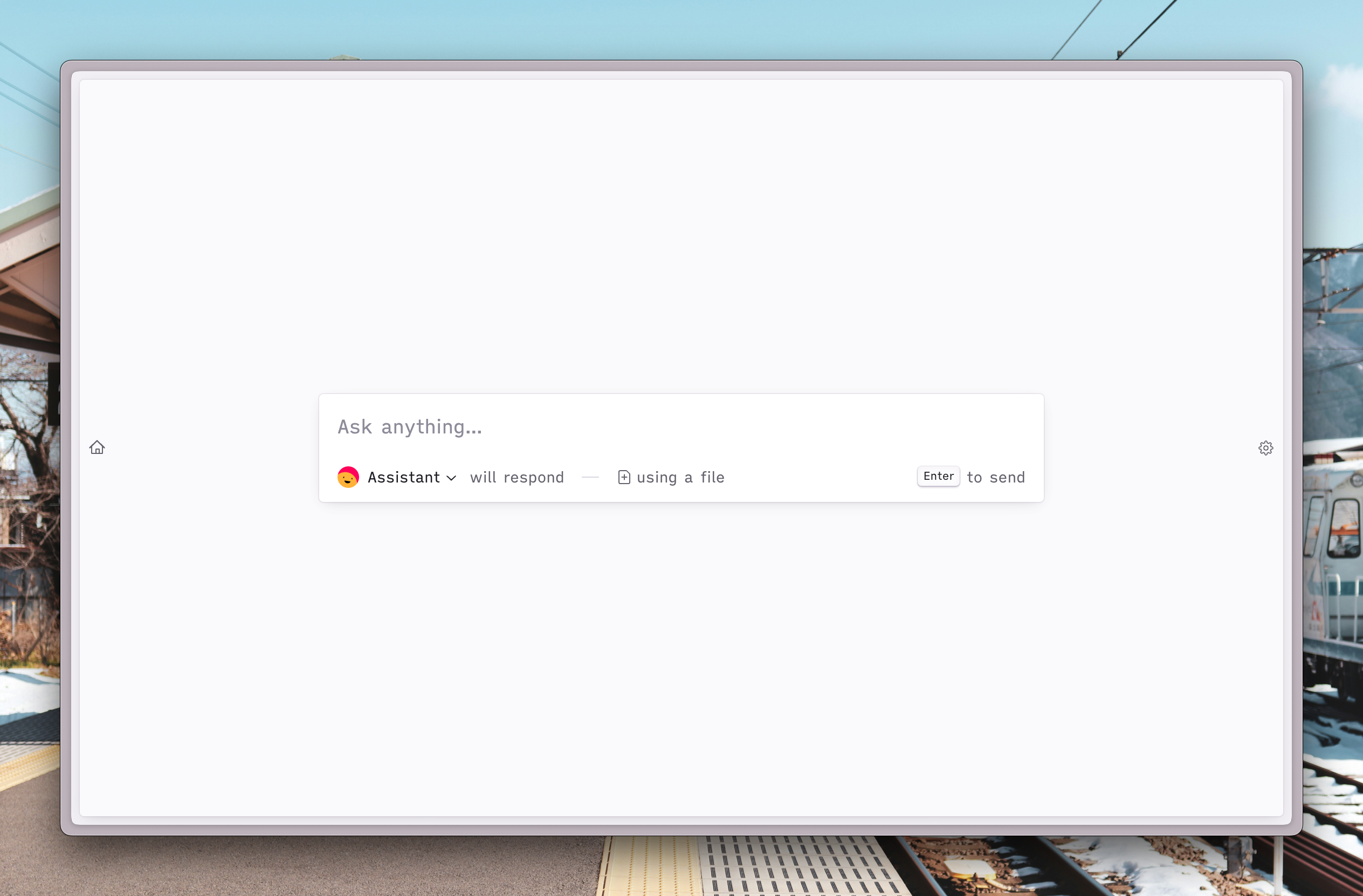1363x896 pixels.
Task: Focus the "Ask anything..." input field
Action: [681, 426]
